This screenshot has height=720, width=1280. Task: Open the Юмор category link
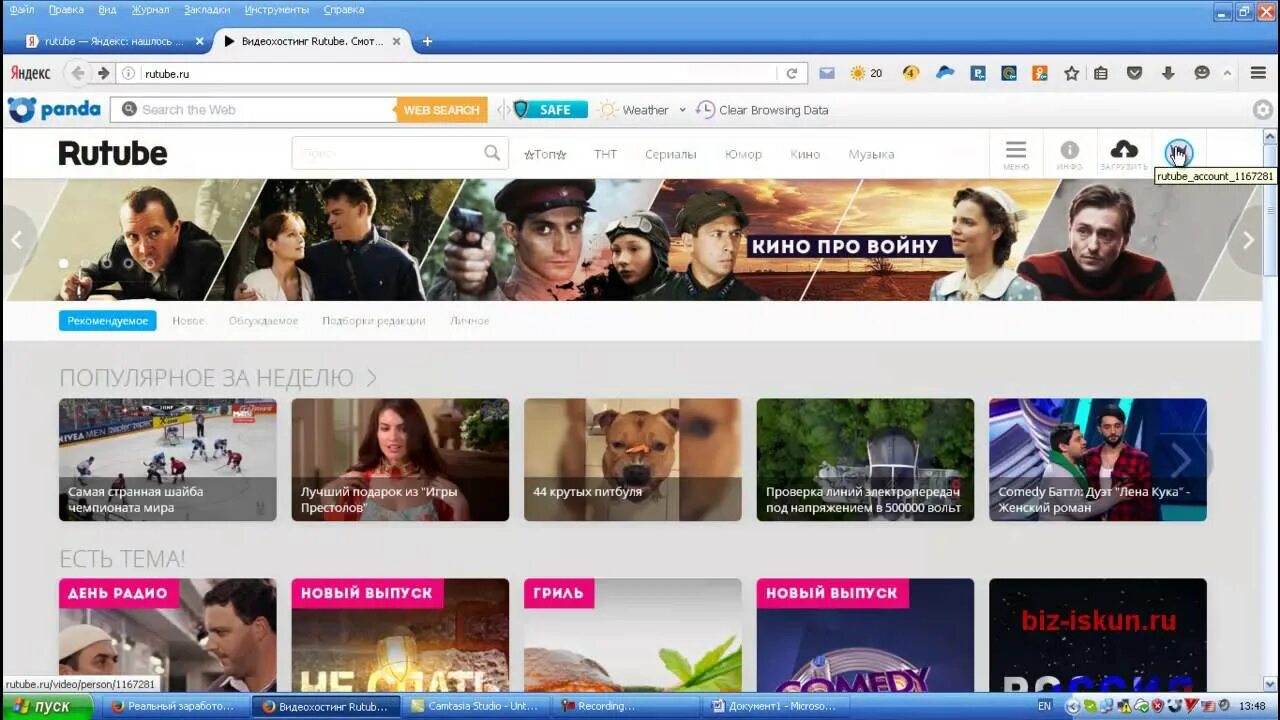coord(743,154)
